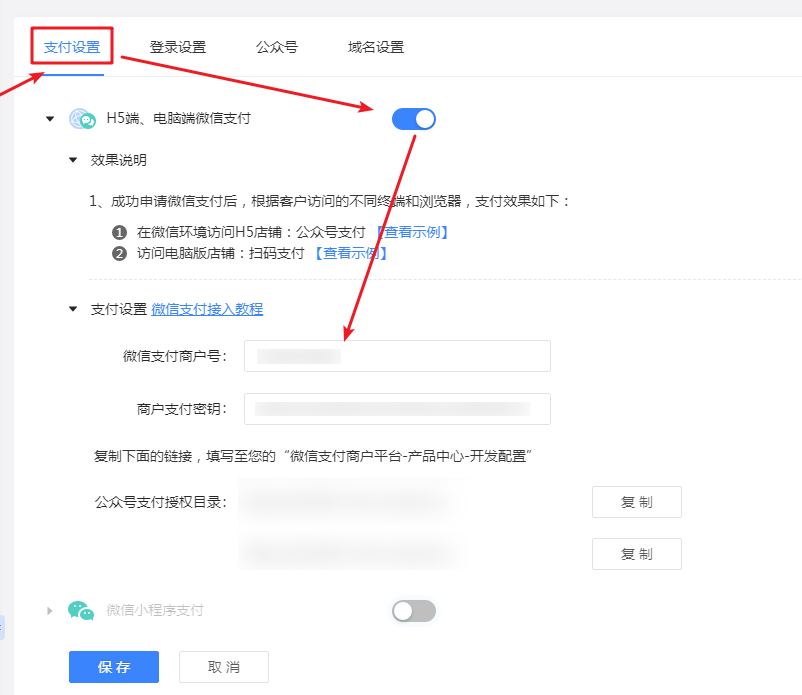Screen dimensions: 802x695
Task: Focus the 微信支付商户号 input field
Action: click(x=397, y=356)
